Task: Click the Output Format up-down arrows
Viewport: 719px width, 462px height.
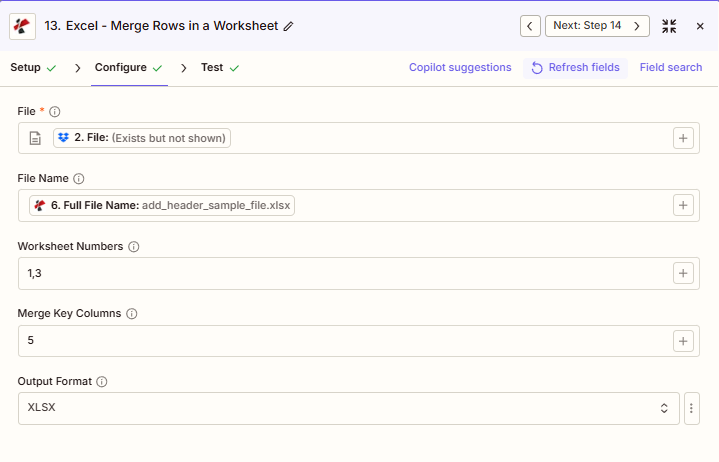Action: 664,408
